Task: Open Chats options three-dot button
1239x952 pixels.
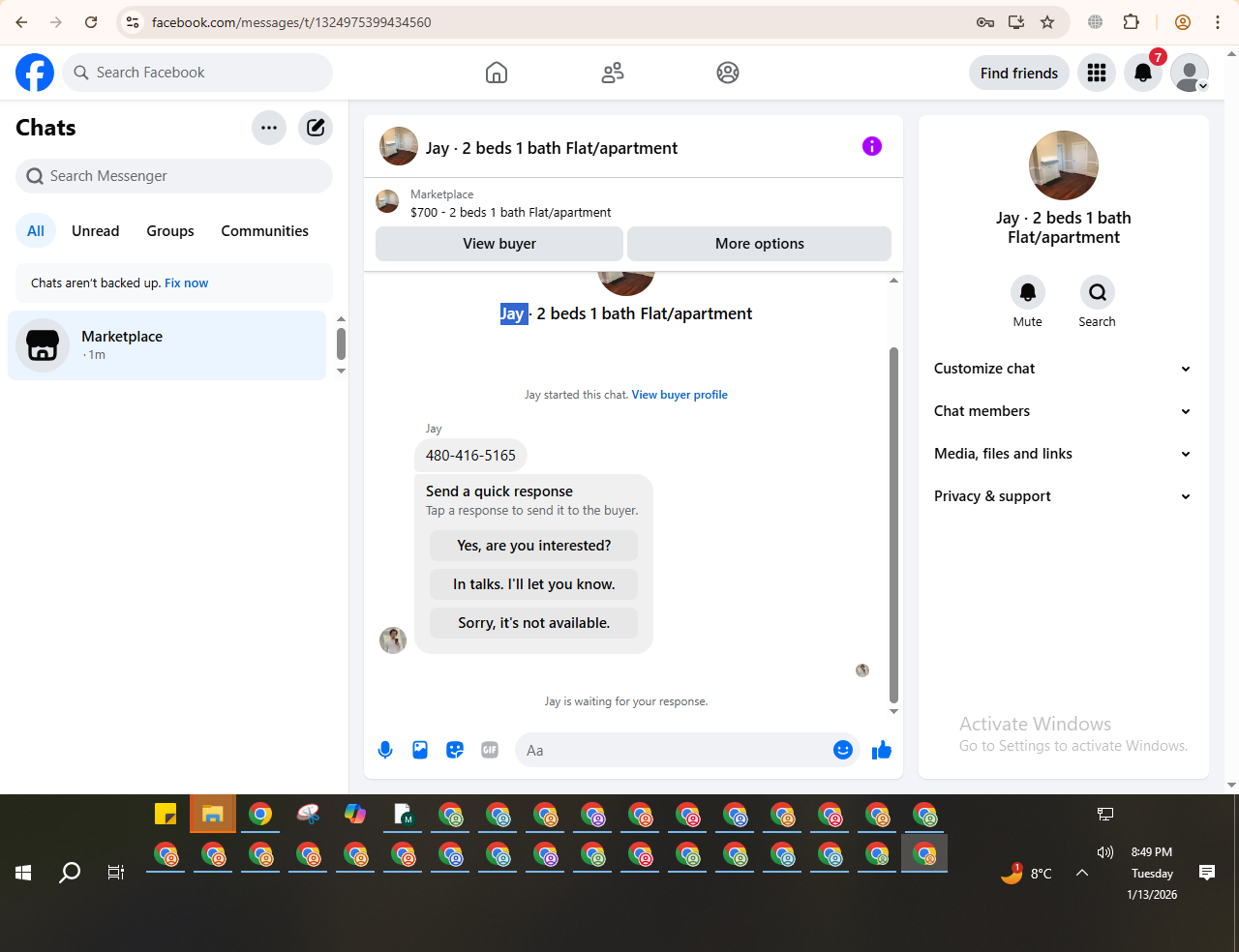Action: point(269,128)
